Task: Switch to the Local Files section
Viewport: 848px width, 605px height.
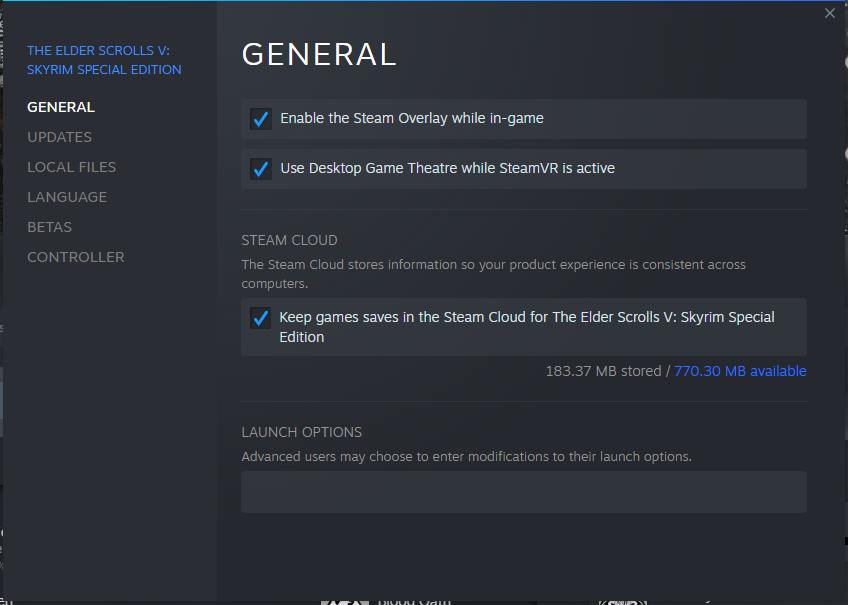Action: click(x=71, y=167)
